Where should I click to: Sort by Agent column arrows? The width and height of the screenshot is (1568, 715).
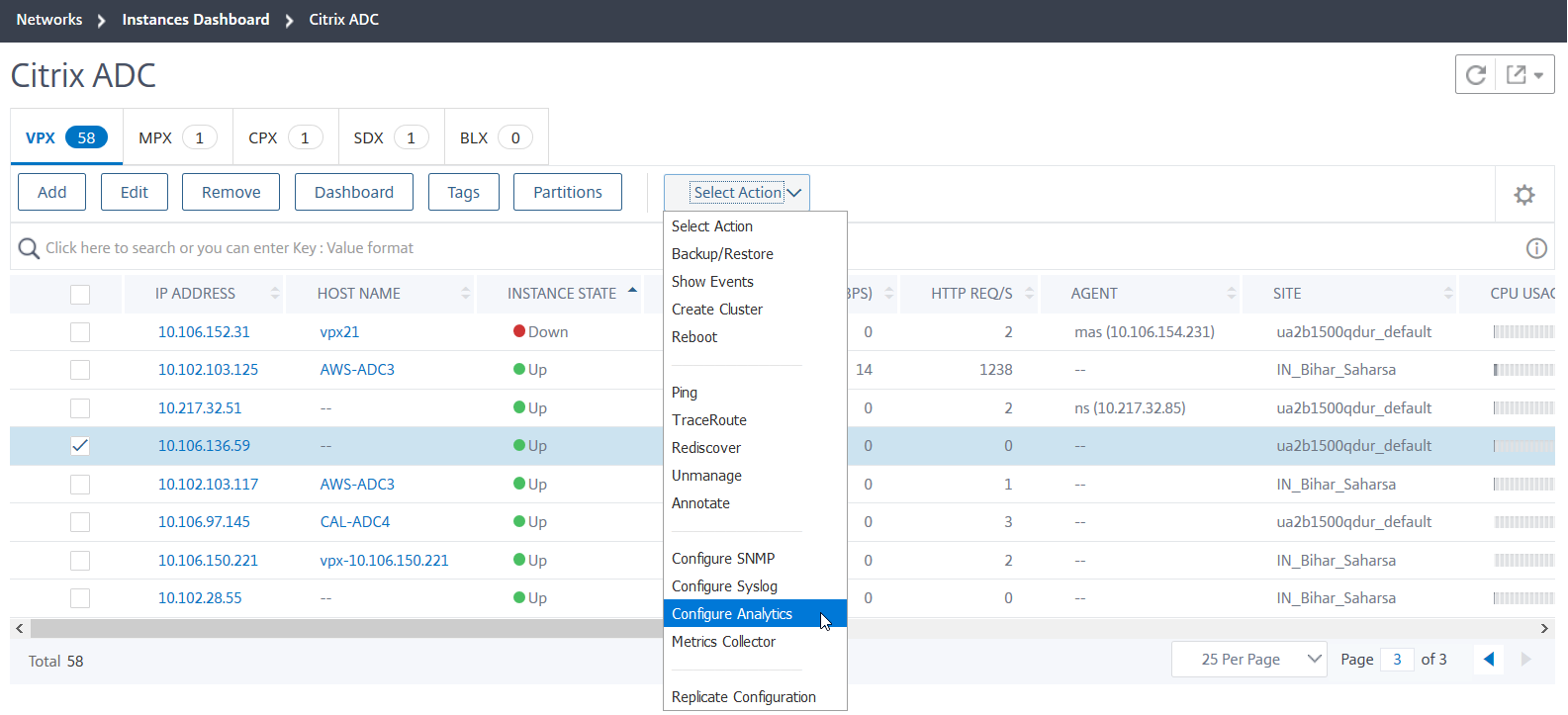coord(1231,294)
